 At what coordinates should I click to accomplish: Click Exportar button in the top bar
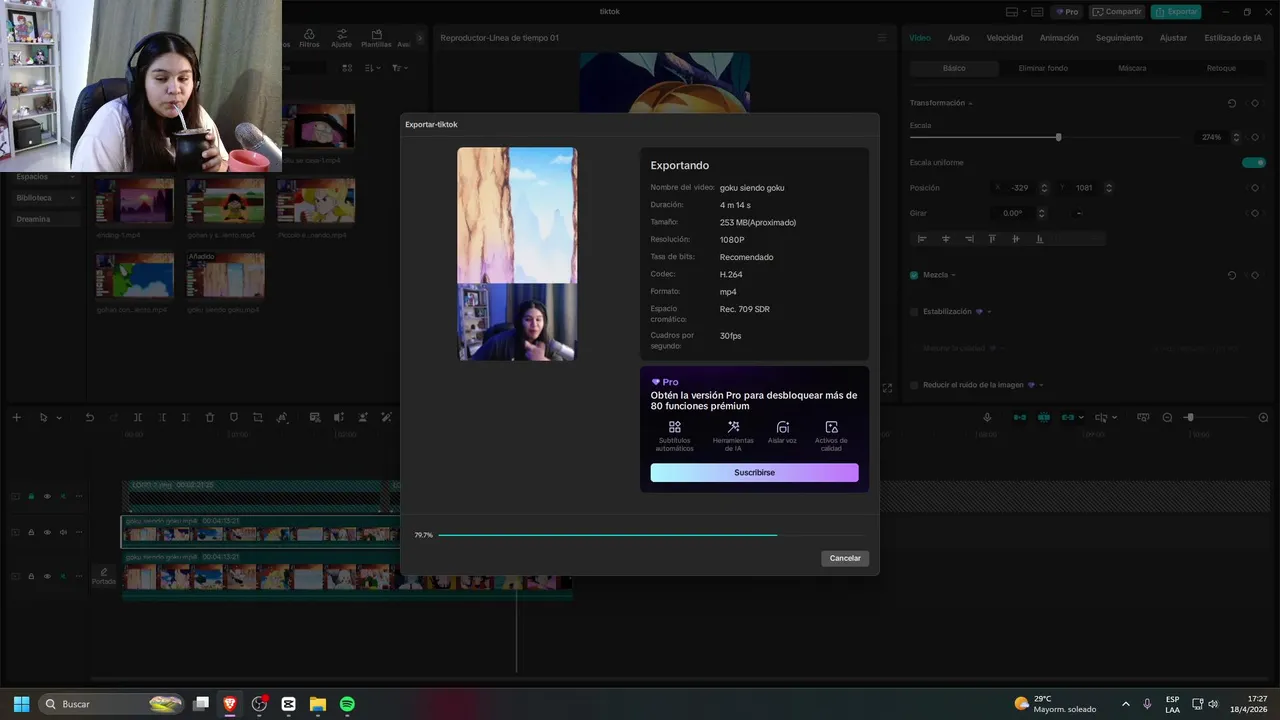(1176, 12)
